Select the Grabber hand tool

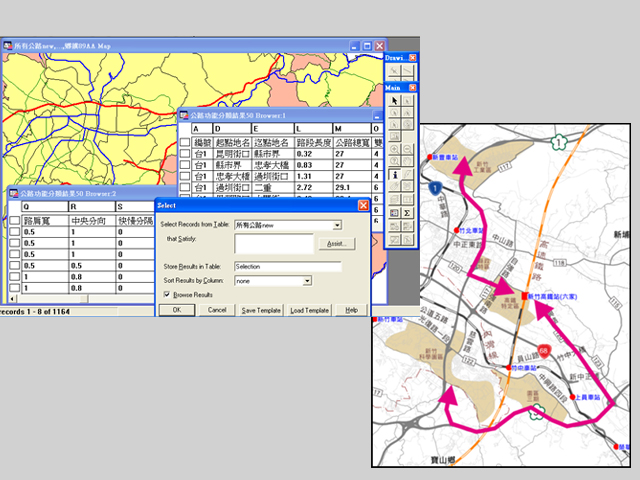click(408, 161)
